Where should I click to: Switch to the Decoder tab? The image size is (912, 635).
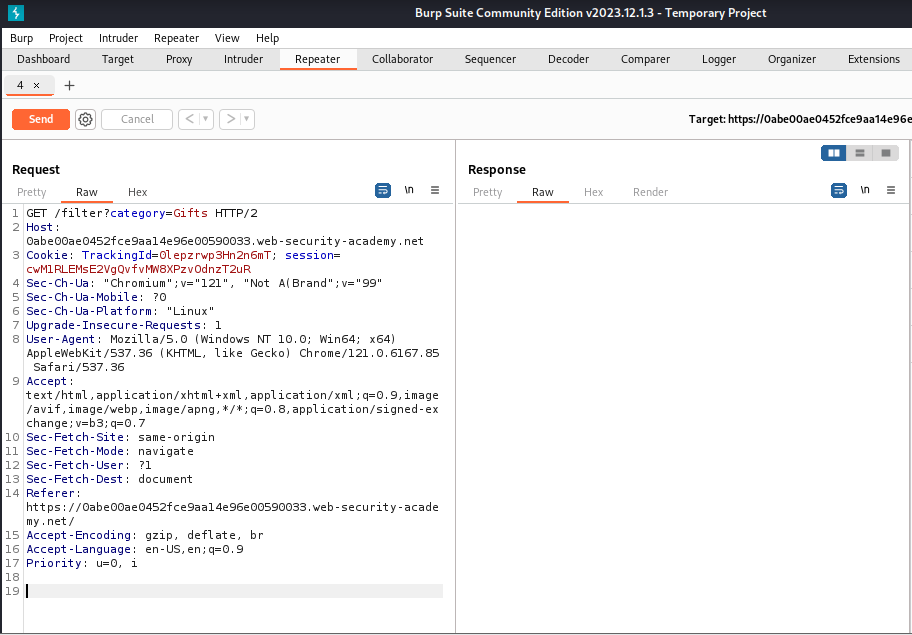pyautogui.click(x=568, y=59)
